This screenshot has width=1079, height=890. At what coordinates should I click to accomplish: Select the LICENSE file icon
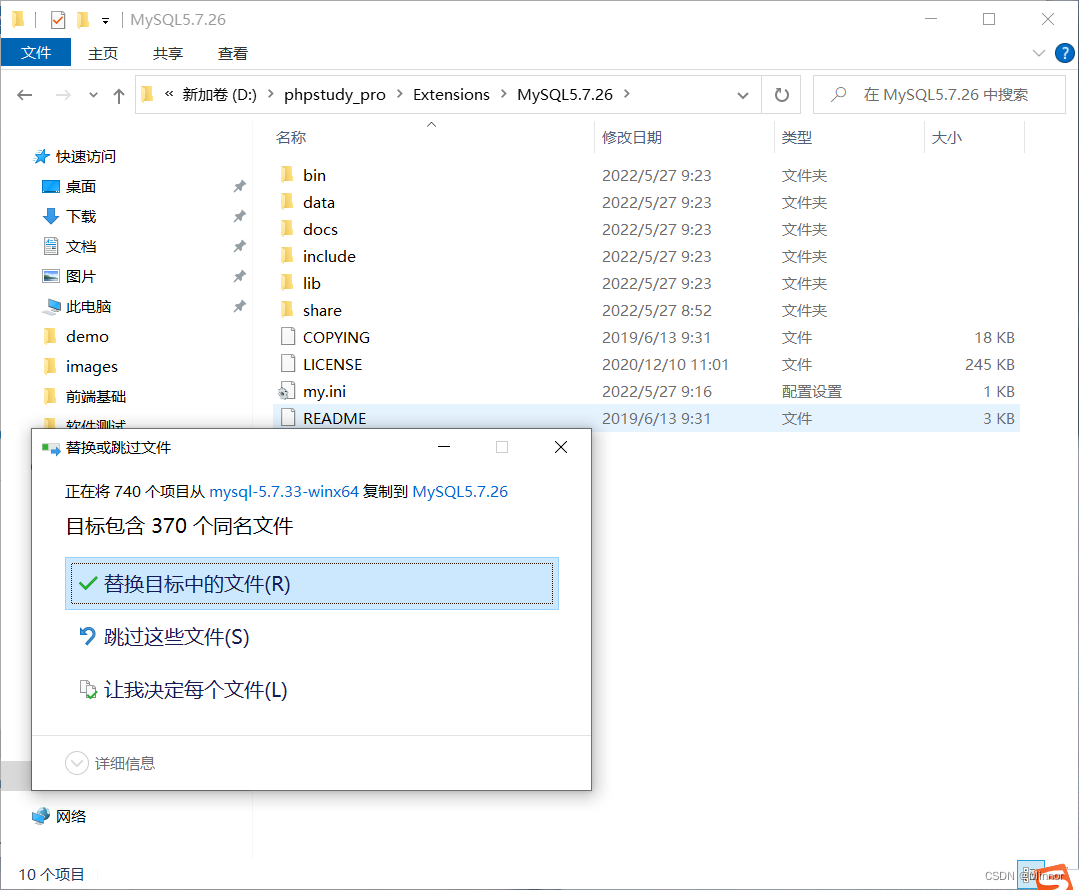(x=288, y=363)
